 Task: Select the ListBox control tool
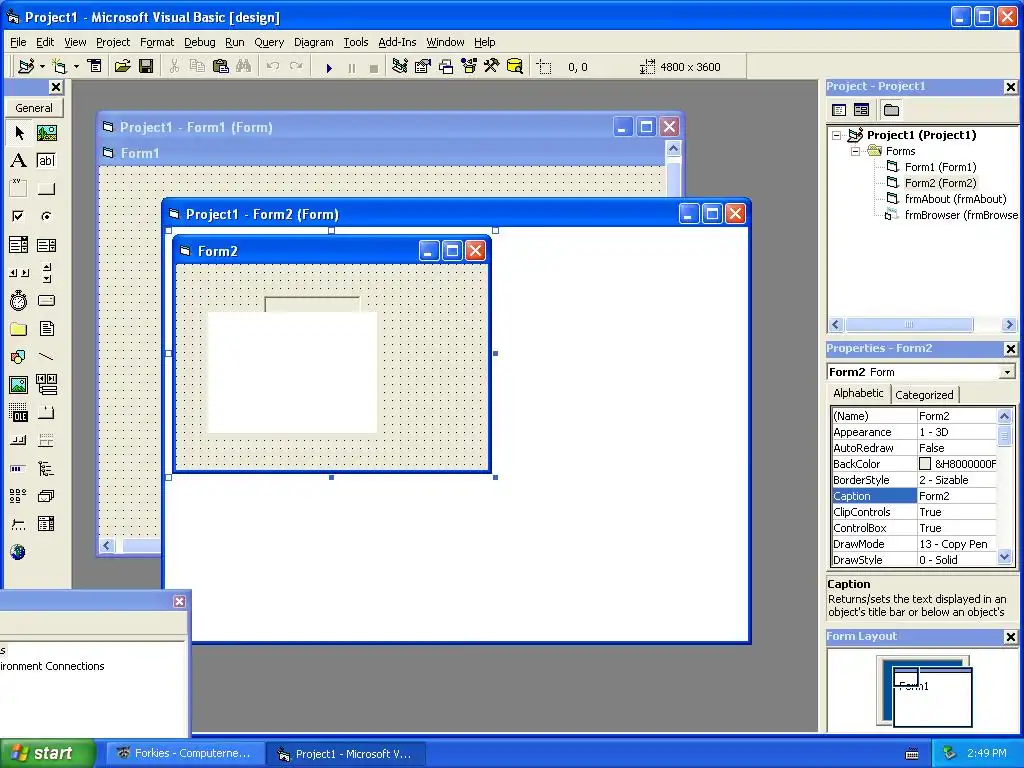tap(46, 245)
